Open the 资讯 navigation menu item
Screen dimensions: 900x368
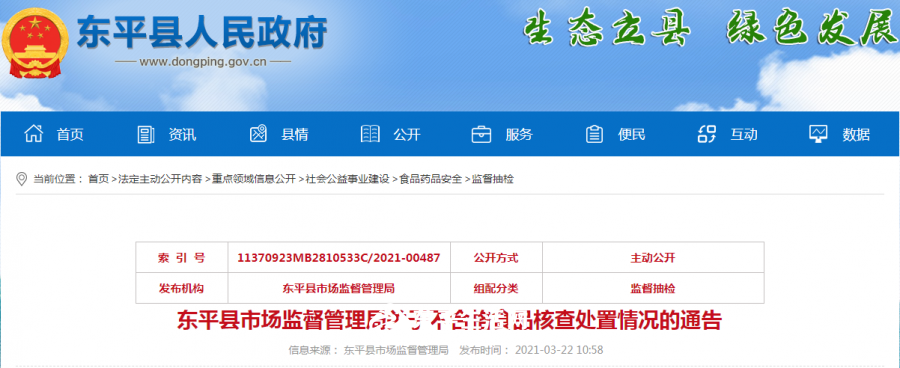pos(182,134)
